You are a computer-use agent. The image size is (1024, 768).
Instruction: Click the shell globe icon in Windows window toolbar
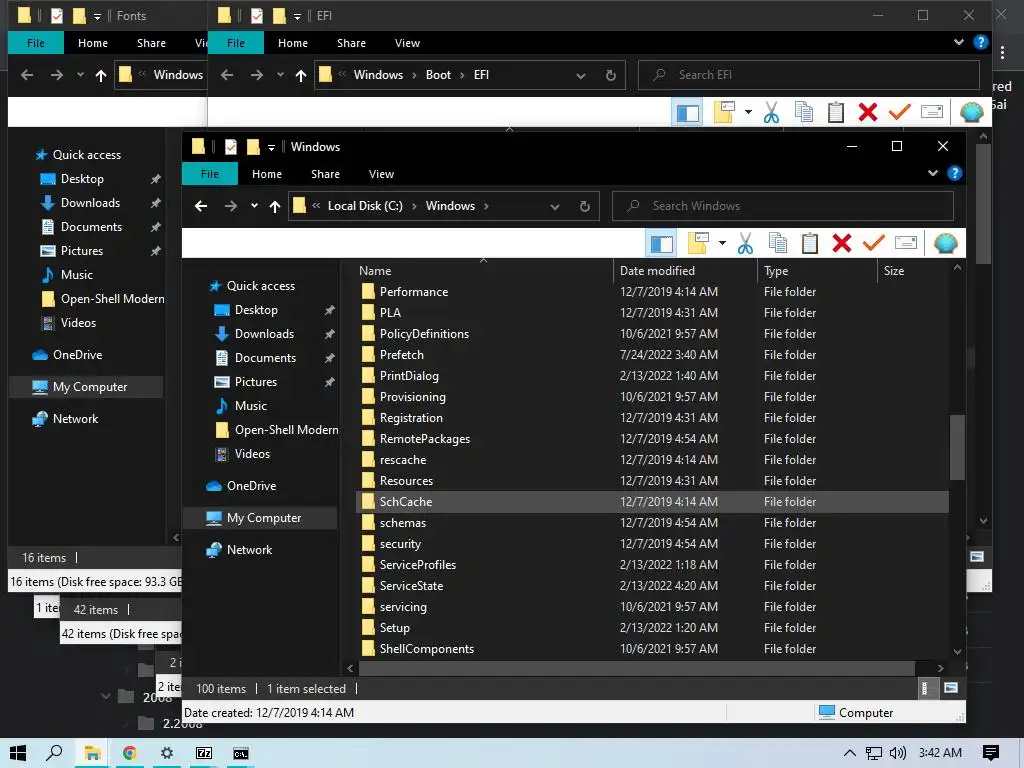pyautogui.click(x=945, y=244)
